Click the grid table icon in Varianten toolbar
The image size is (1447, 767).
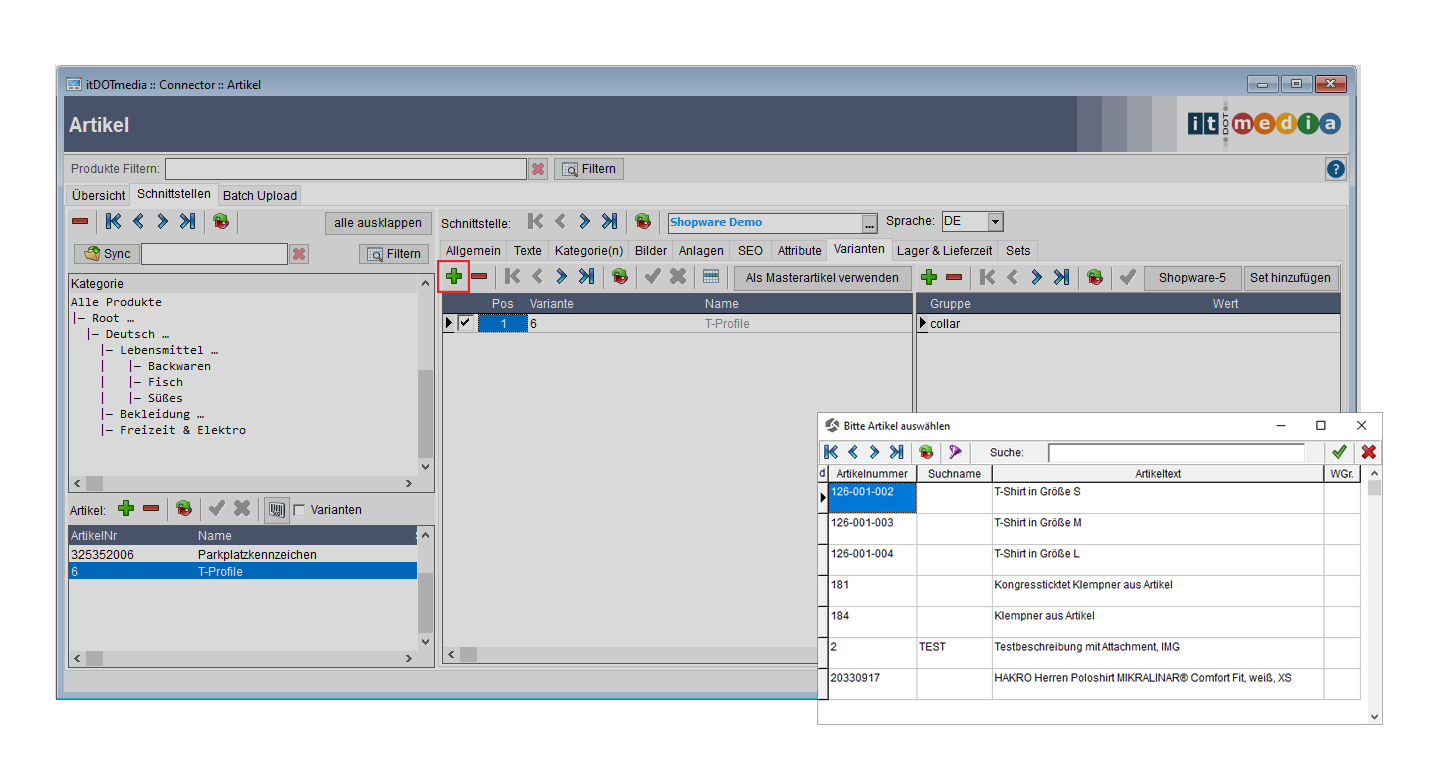(711, 277)
